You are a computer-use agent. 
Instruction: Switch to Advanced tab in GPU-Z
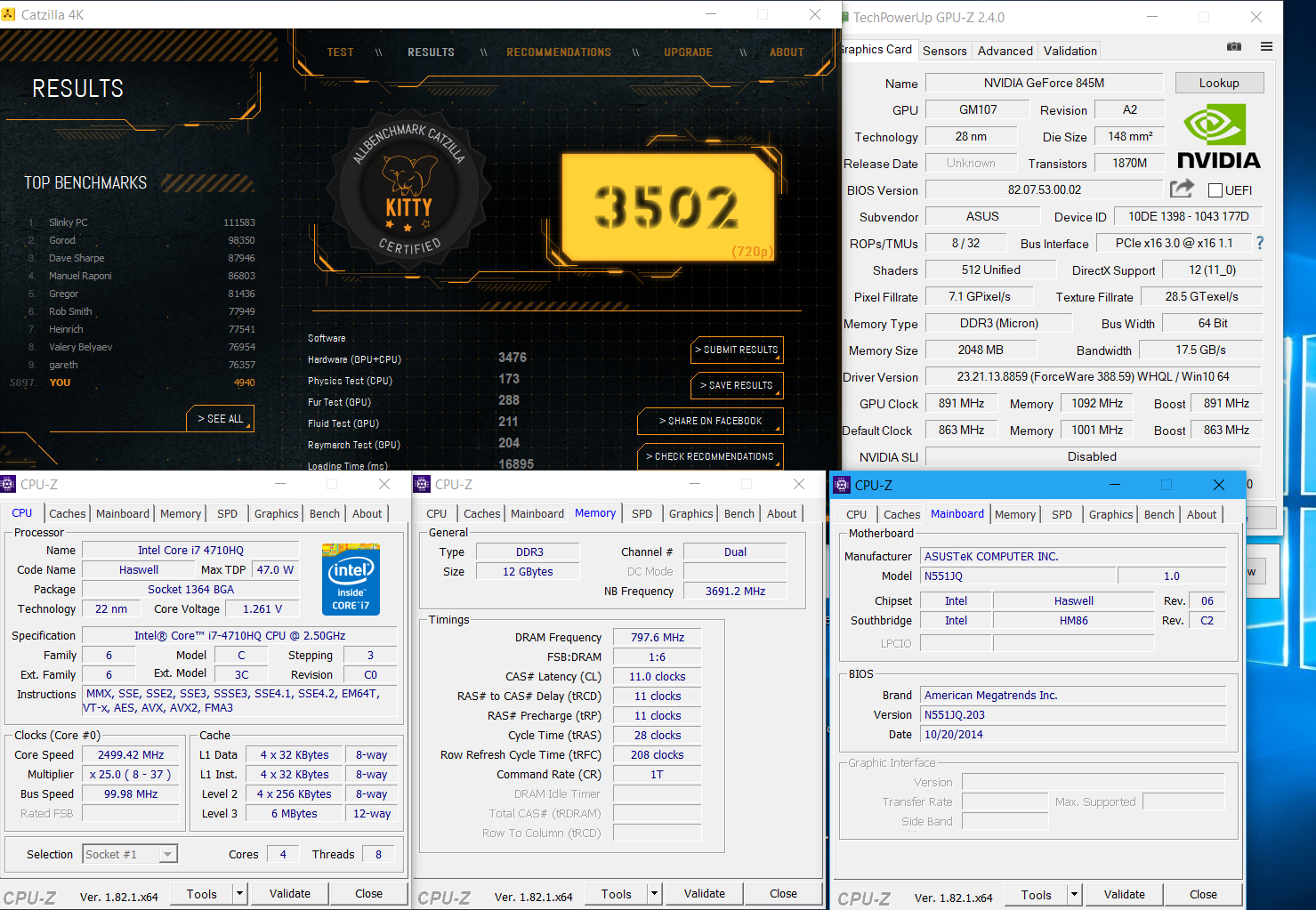(x=1005, y=51)
